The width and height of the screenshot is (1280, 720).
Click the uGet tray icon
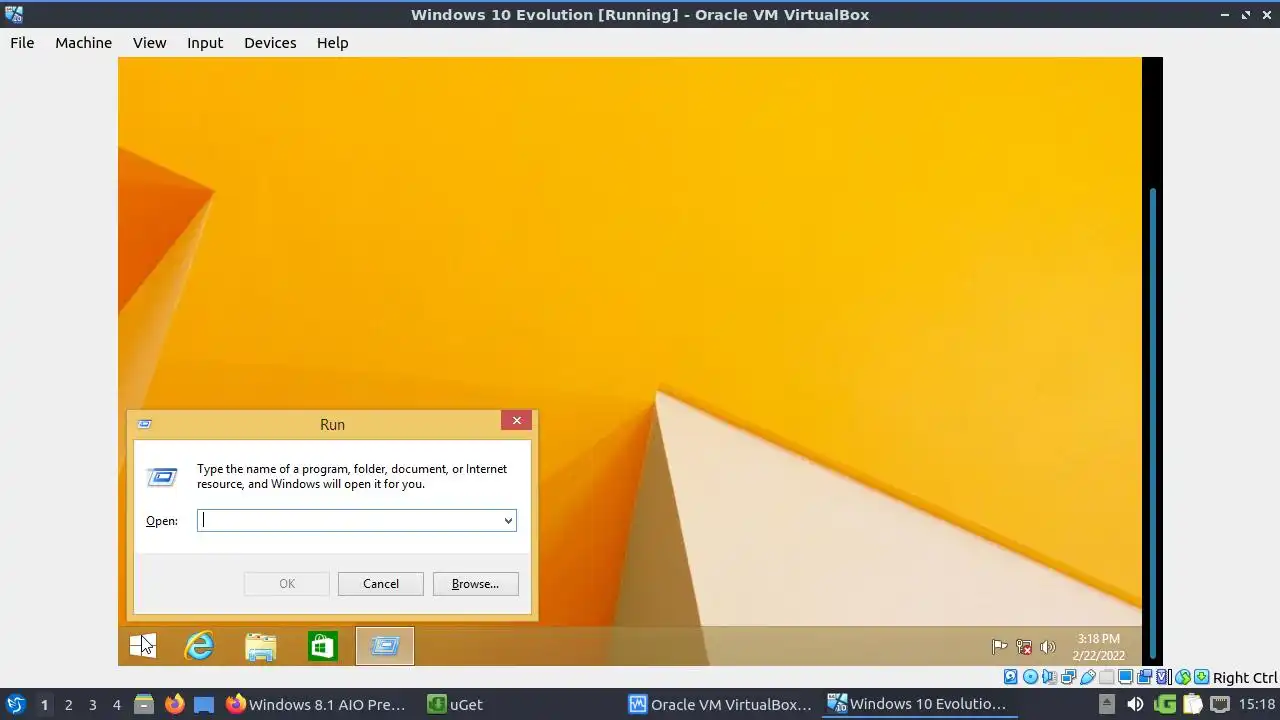(1164, 704)
